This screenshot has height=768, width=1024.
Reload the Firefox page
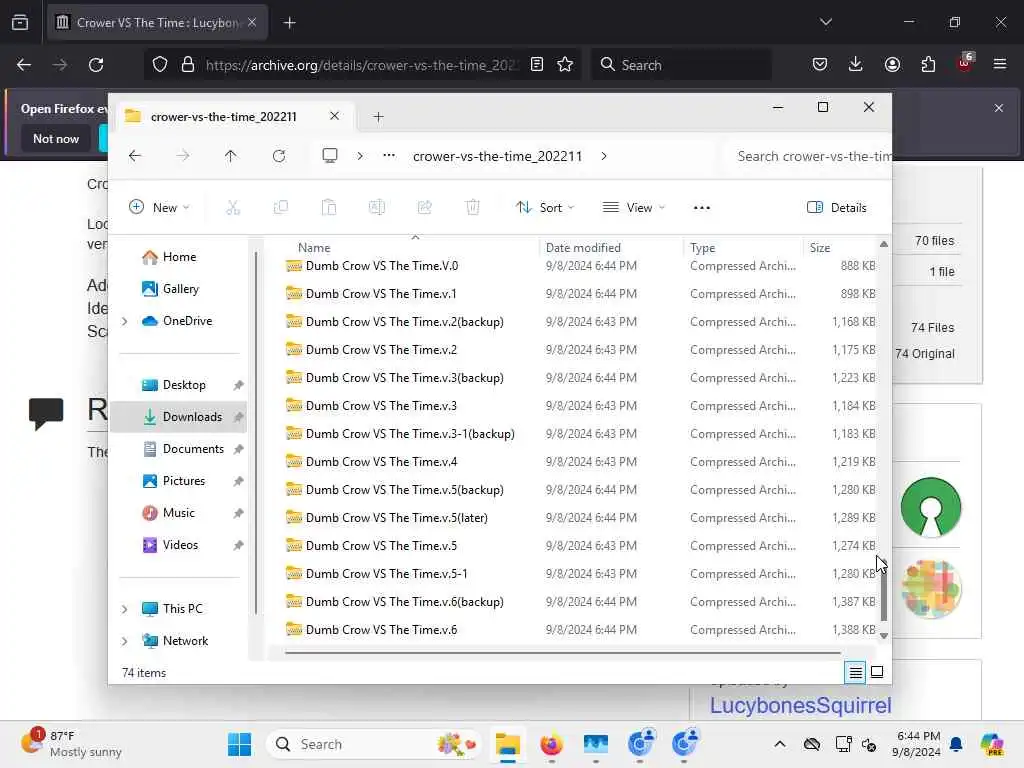click(x=96, y=65)
